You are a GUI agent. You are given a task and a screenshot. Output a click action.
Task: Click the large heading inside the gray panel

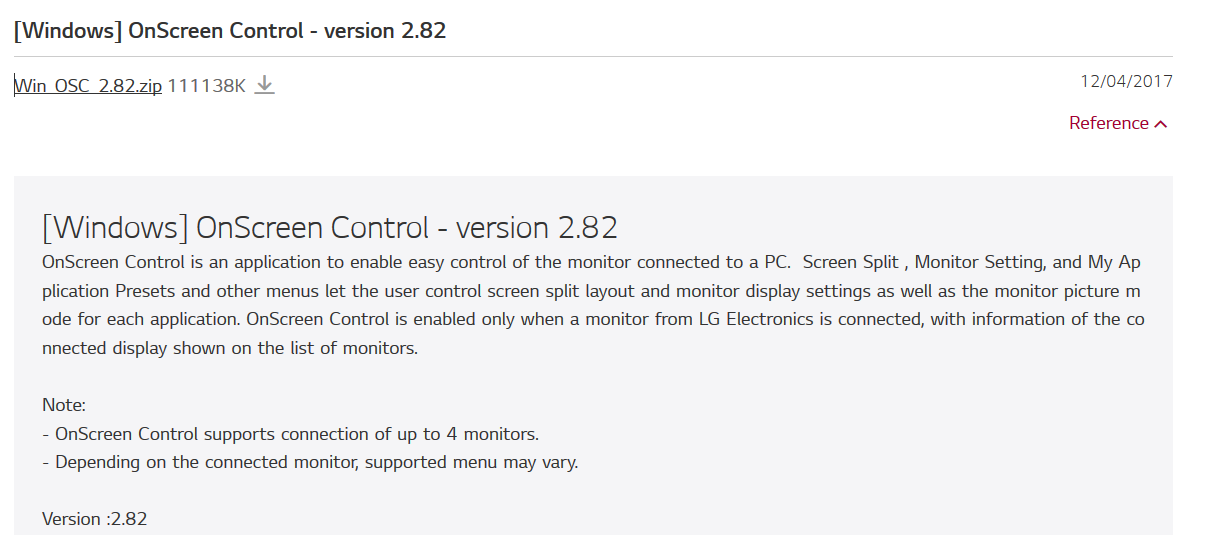point(330,227)
